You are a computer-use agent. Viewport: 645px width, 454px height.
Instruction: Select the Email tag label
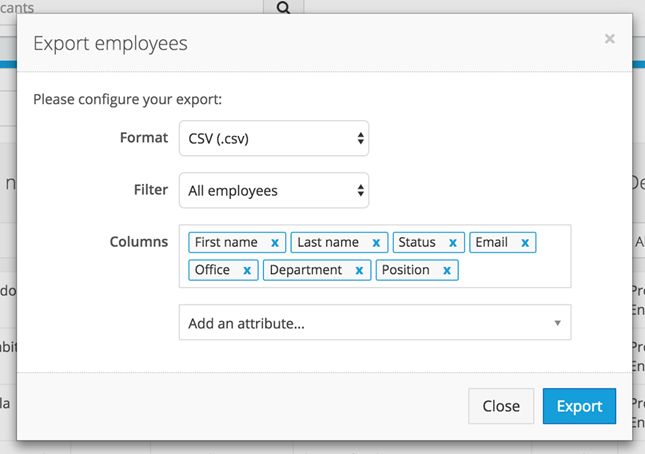point(492,243)
